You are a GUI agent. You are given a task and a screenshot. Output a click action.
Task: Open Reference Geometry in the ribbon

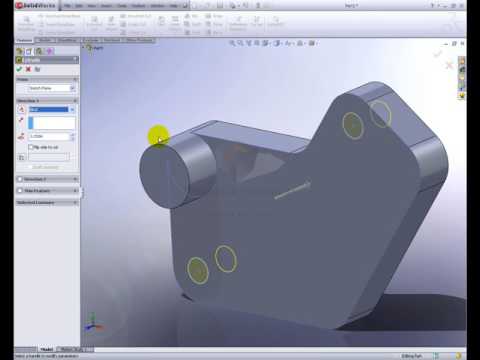[238, 23]
